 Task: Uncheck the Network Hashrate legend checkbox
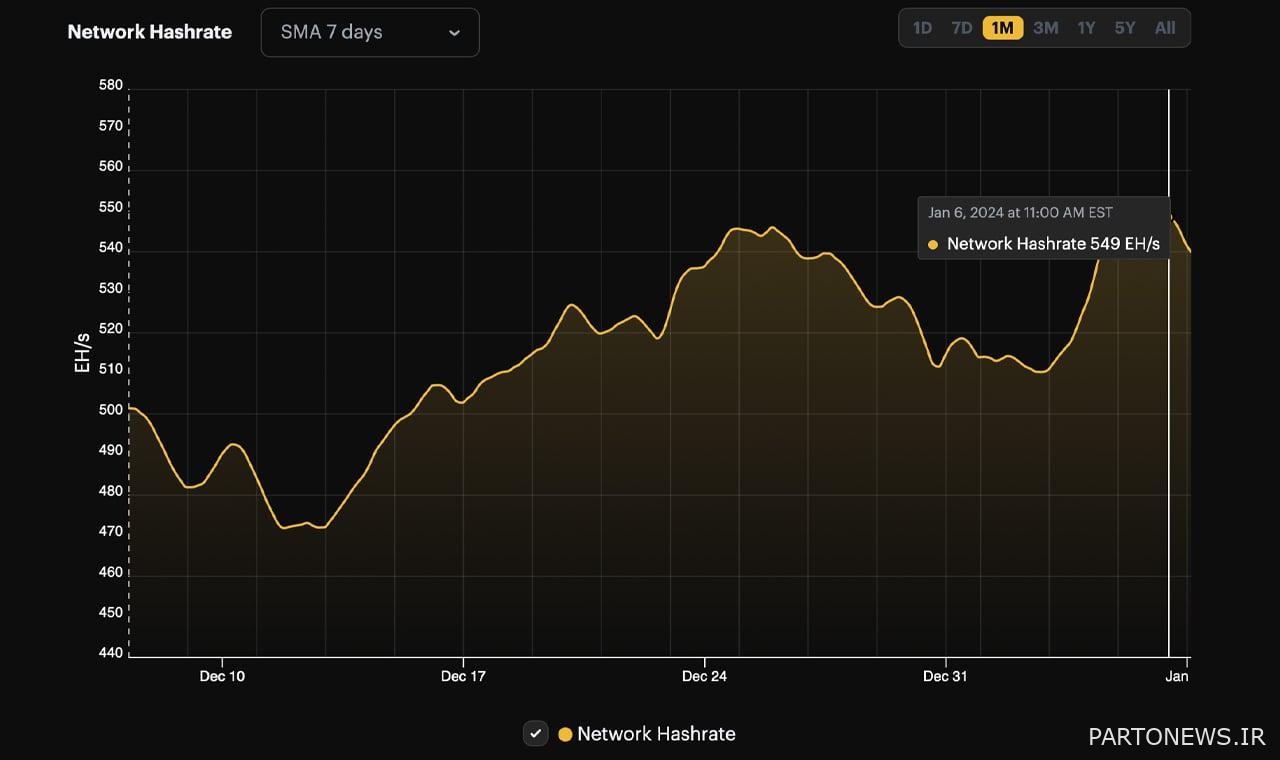tap(536, 733)
